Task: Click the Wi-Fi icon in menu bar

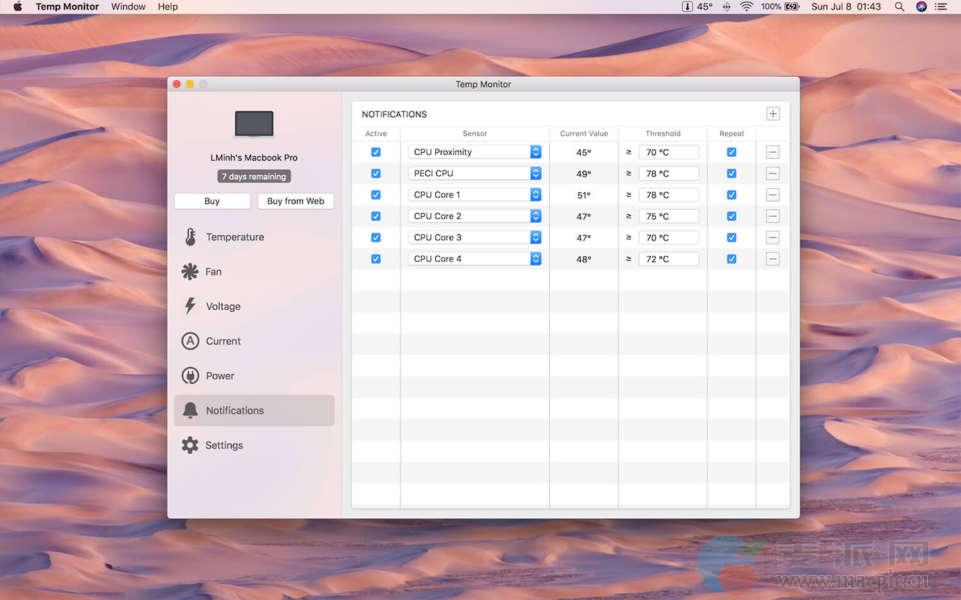Action: 746,7
